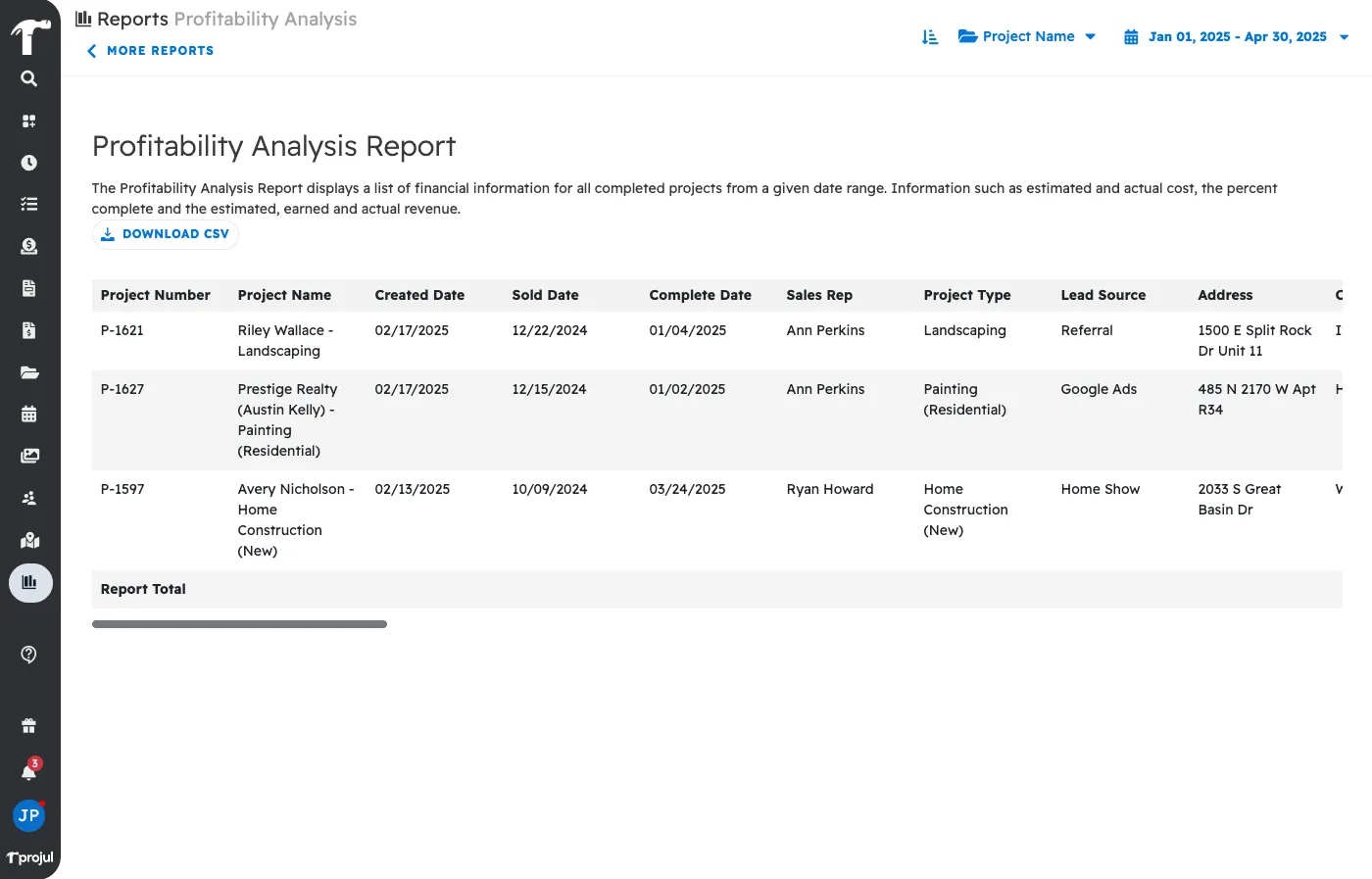The width and height of the screenshot is (1372, 879).
Task: Select the crew map location icon
Action: (29, 540)
